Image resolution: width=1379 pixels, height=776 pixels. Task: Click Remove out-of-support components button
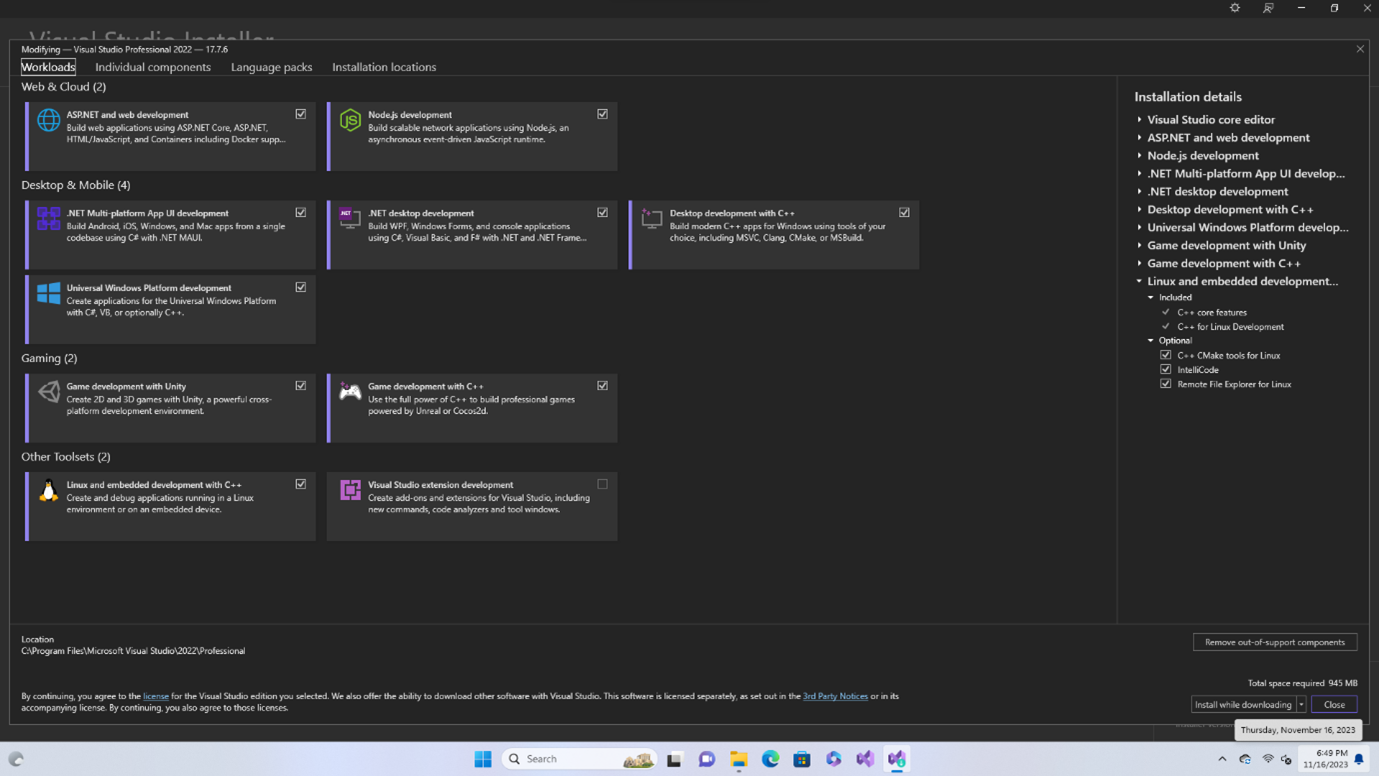point(1274,642)
